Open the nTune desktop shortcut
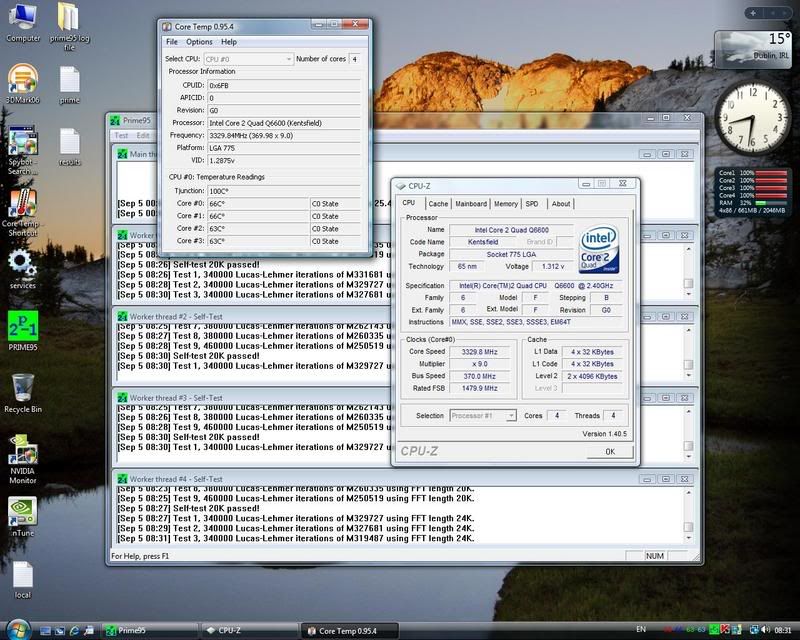This screenshot has height=640, width=800. 23,516
